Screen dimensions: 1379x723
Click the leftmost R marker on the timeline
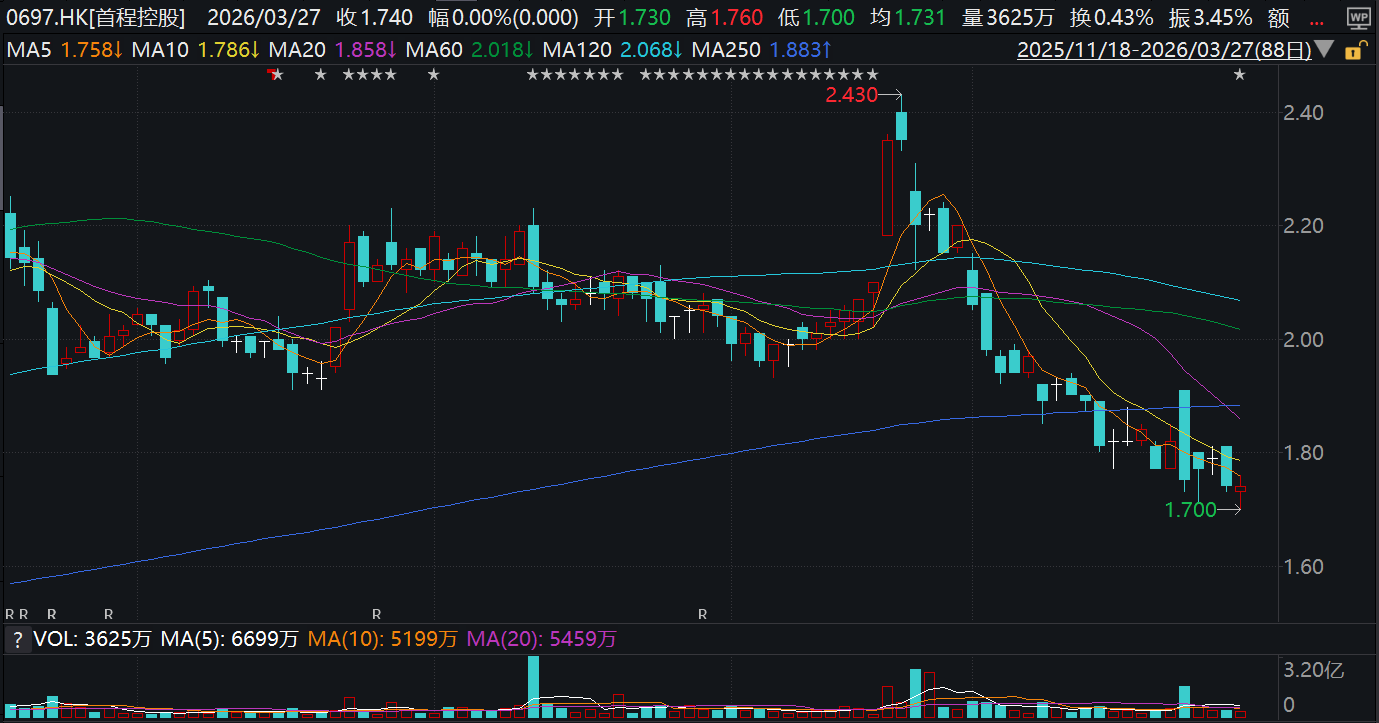click(x=10, y=613)
